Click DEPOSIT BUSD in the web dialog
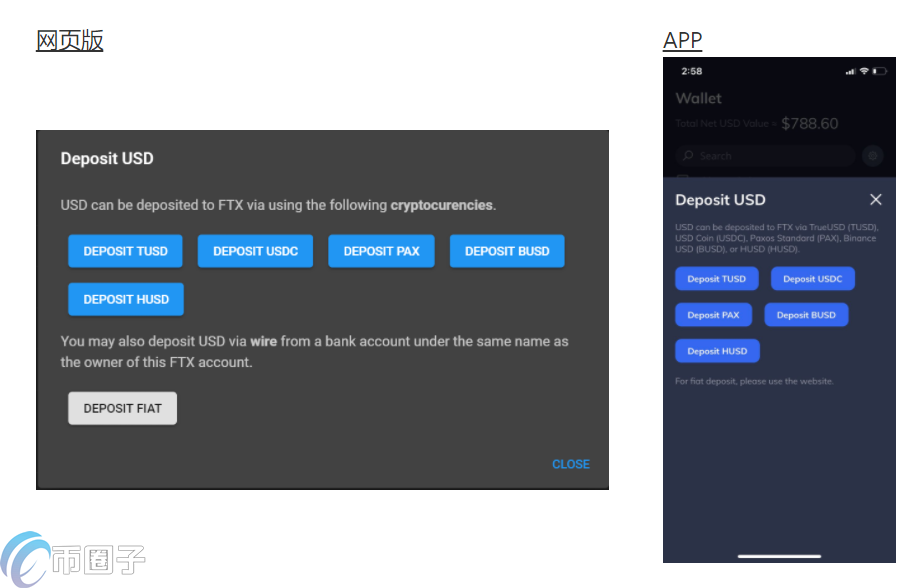This screenshot has height=588, width=904. coord(507,251)
